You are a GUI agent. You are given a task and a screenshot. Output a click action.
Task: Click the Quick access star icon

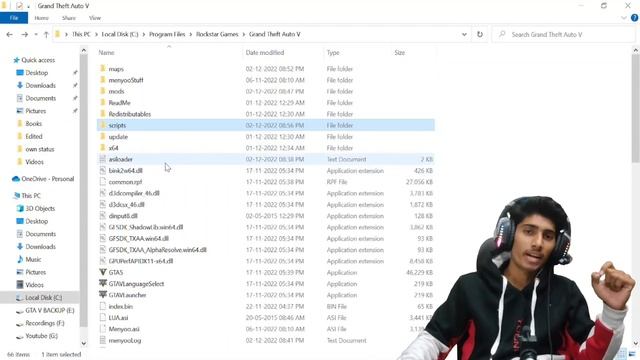pyautogui.click(x=16, y=60)
